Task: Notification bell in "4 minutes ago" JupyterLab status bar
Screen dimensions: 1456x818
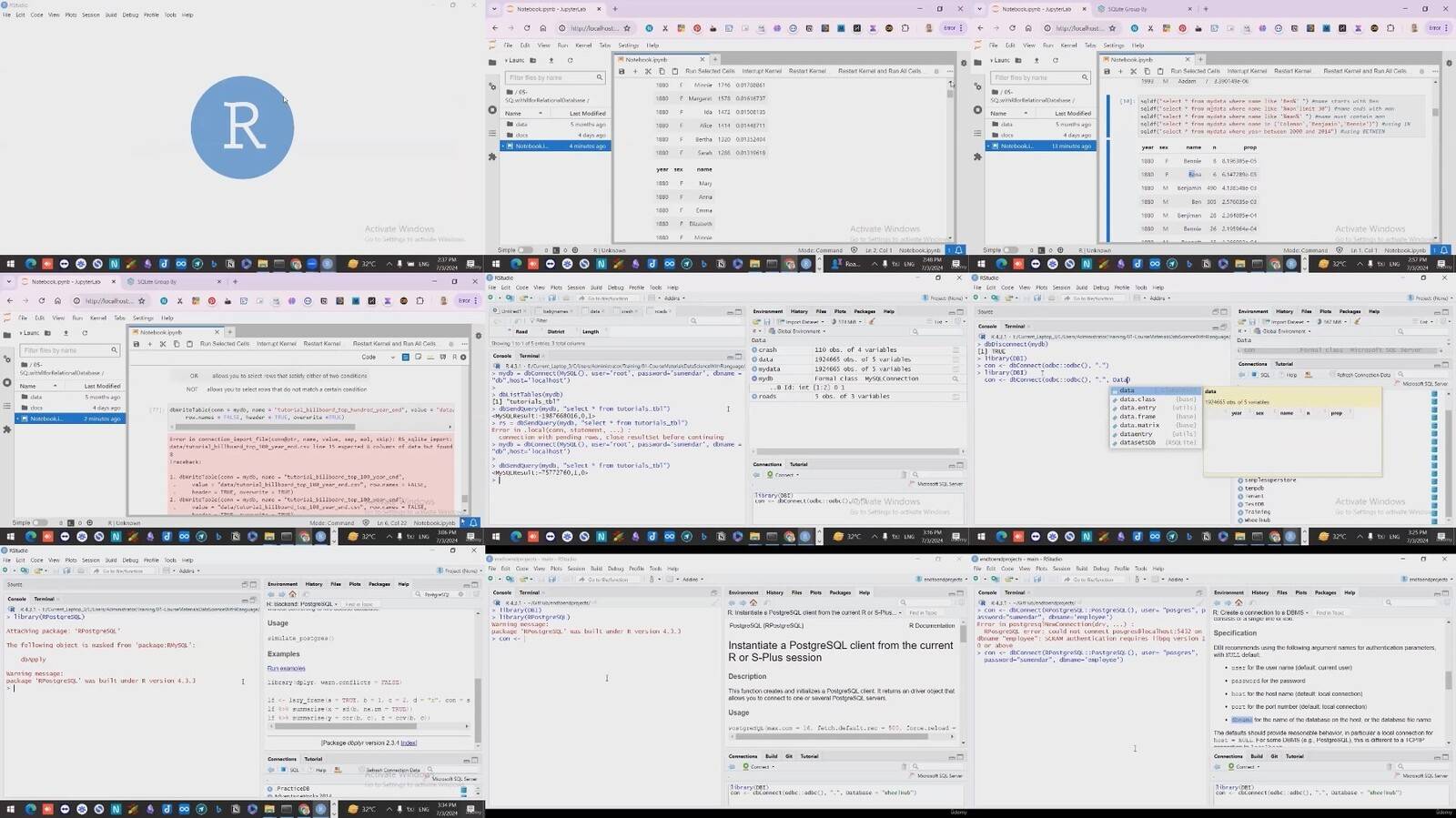Action: [959, 250]
